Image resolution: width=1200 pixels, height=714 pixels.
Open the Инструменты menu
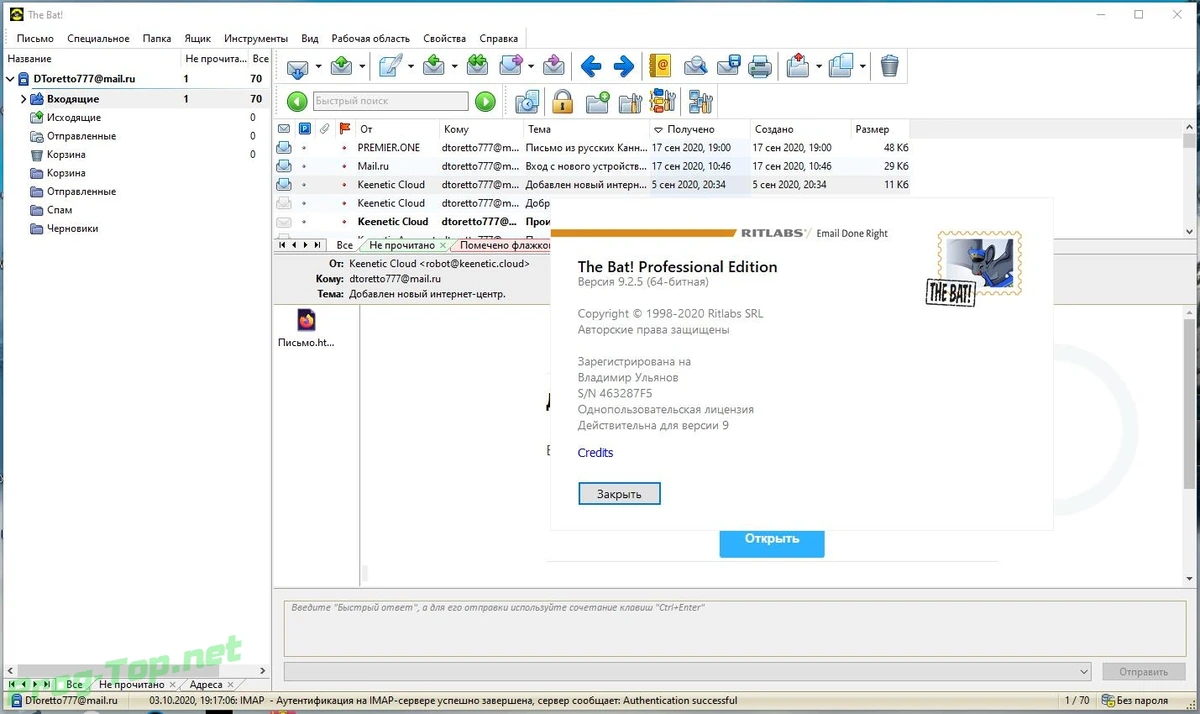pos(256,38)
